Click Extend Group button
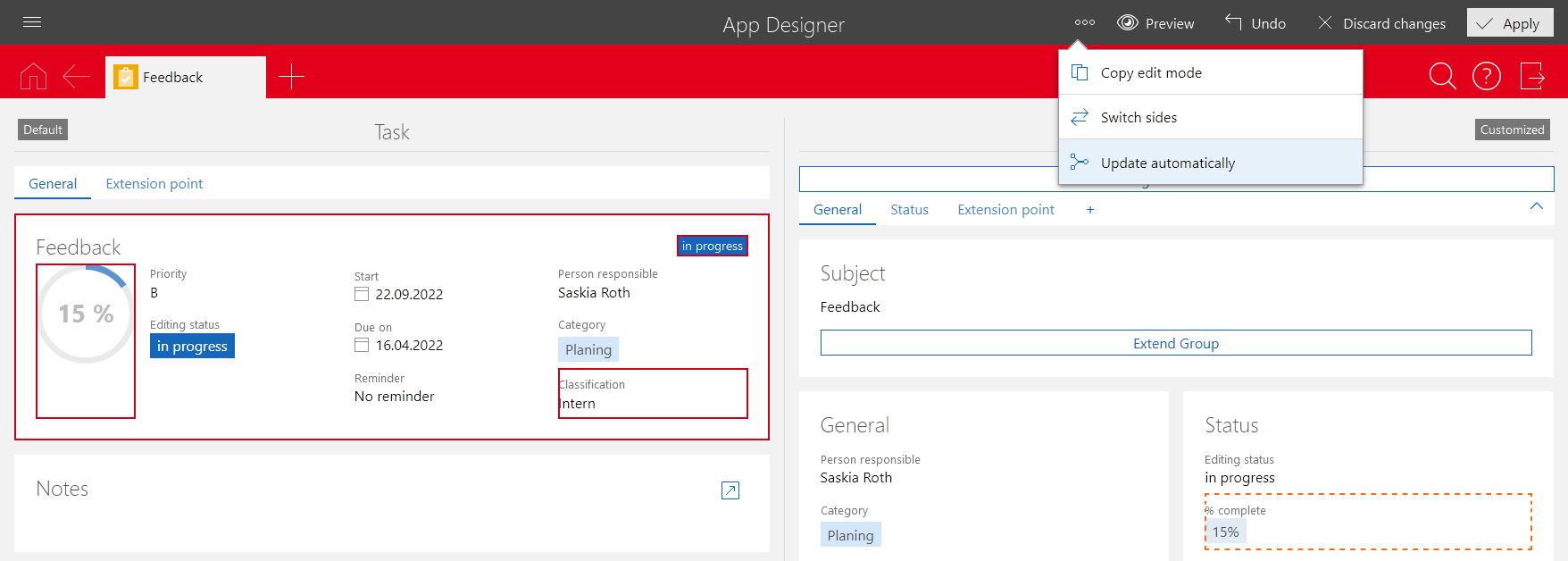This screenshot has height=561, width=1568. coord(1176,344)
